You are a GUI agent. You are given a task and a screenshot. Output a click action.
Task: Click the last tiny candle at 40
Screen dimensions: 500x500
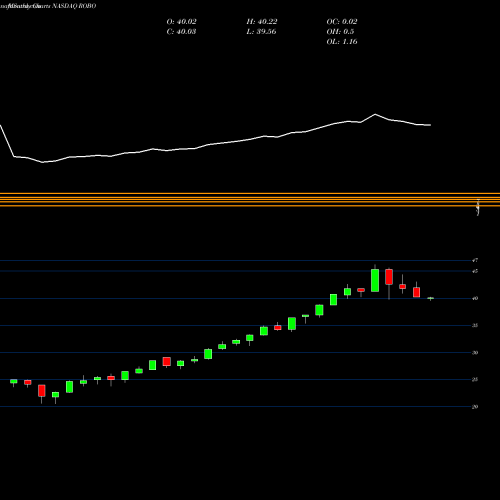(x=431, y=298)
